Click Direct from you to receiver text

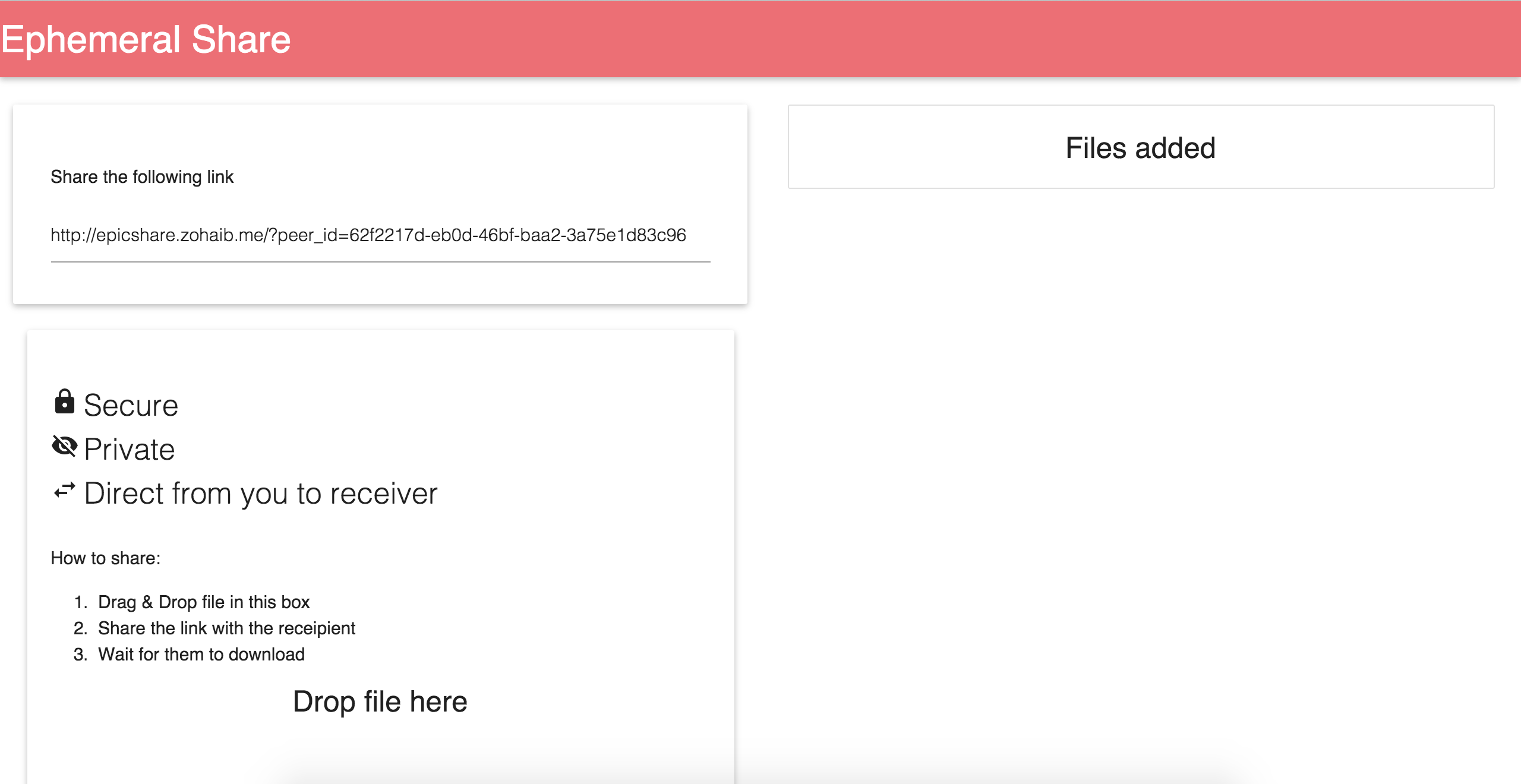coord(261,494)
